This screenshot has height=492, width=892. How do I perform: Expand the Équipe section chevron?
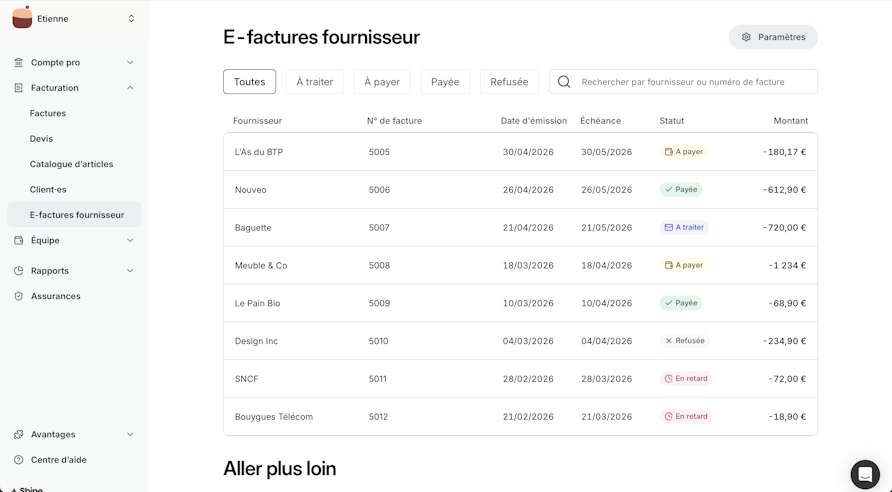[130, 241]
